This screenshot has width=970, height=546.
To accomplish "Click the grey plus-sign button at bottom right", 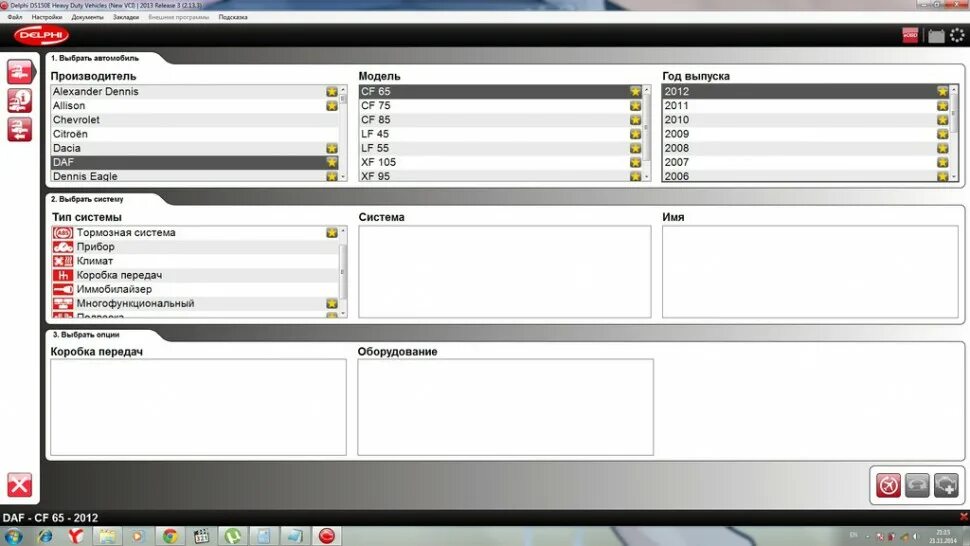I will [x=946, y=485].
